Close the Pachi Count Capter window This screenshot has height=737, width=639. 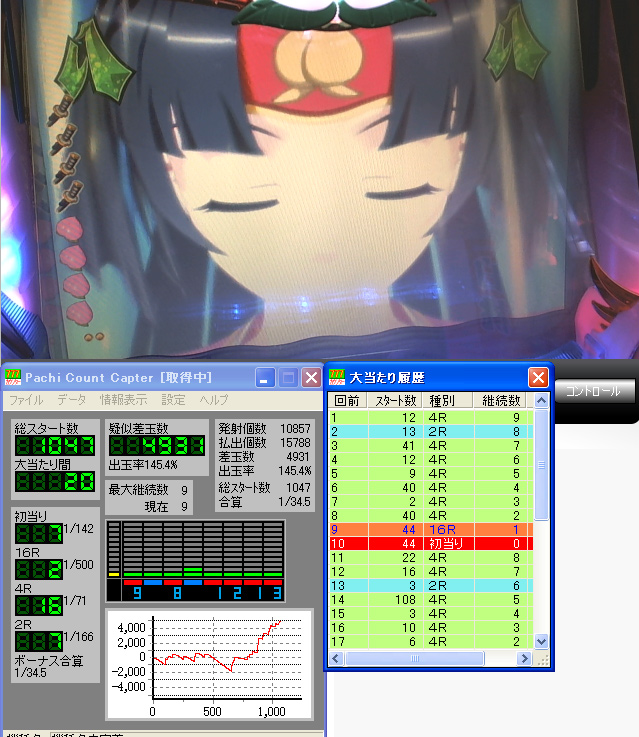[x=311, y=377]
